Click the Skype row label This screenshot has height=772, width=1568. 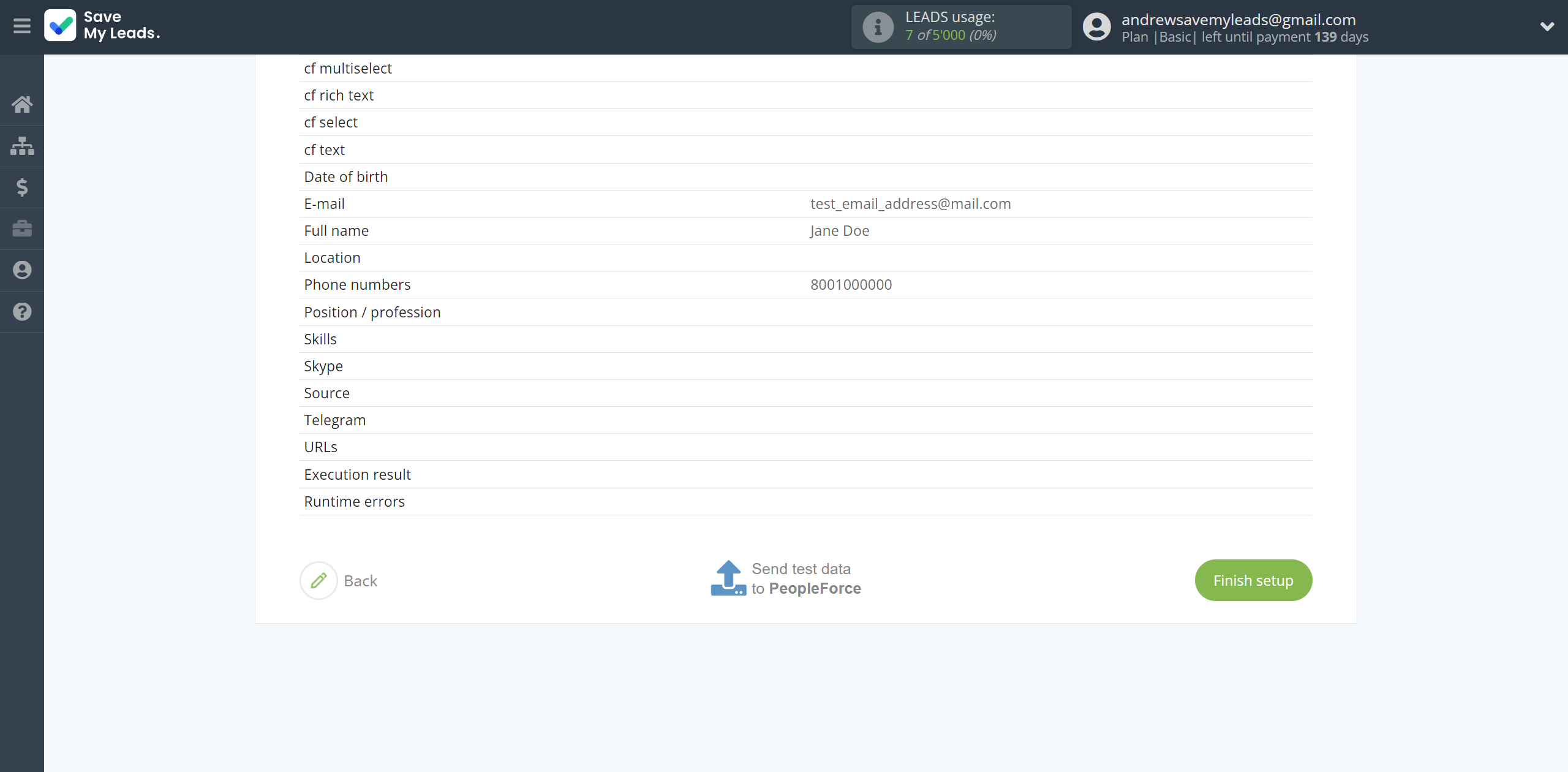[x=323, y=366]
